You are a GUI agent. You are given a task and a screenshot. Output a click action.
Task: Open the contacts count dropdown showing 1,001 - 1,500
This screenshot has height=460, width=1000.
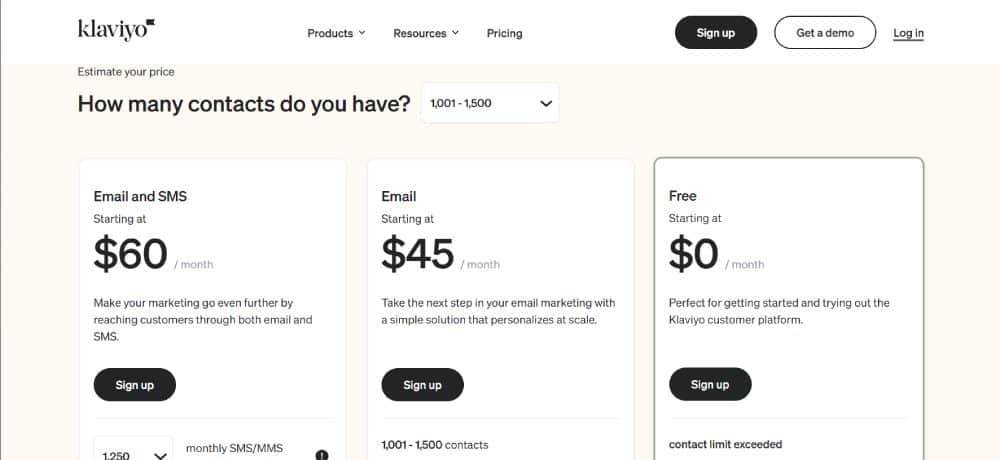pos(490,103)
